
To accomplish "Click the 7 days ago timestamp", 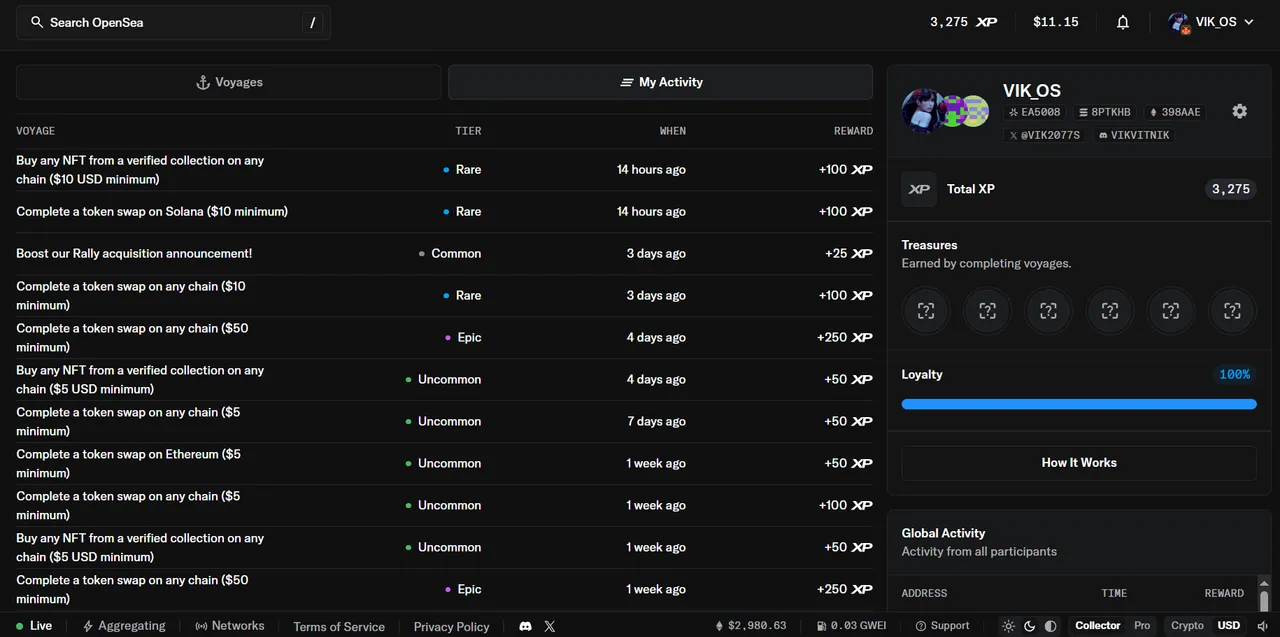I will tap(656, 422).
